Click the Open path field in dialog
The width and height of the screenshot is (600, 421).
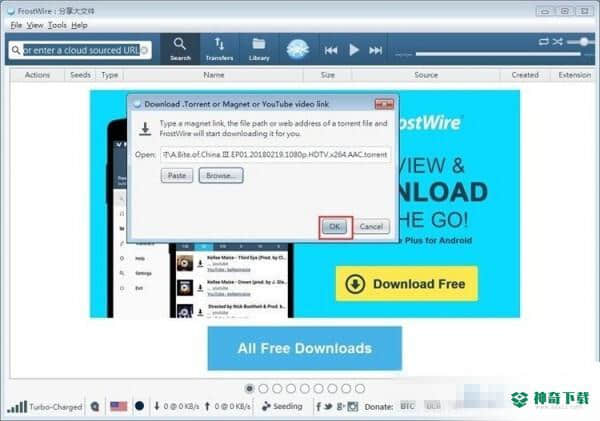click(276, 155)
